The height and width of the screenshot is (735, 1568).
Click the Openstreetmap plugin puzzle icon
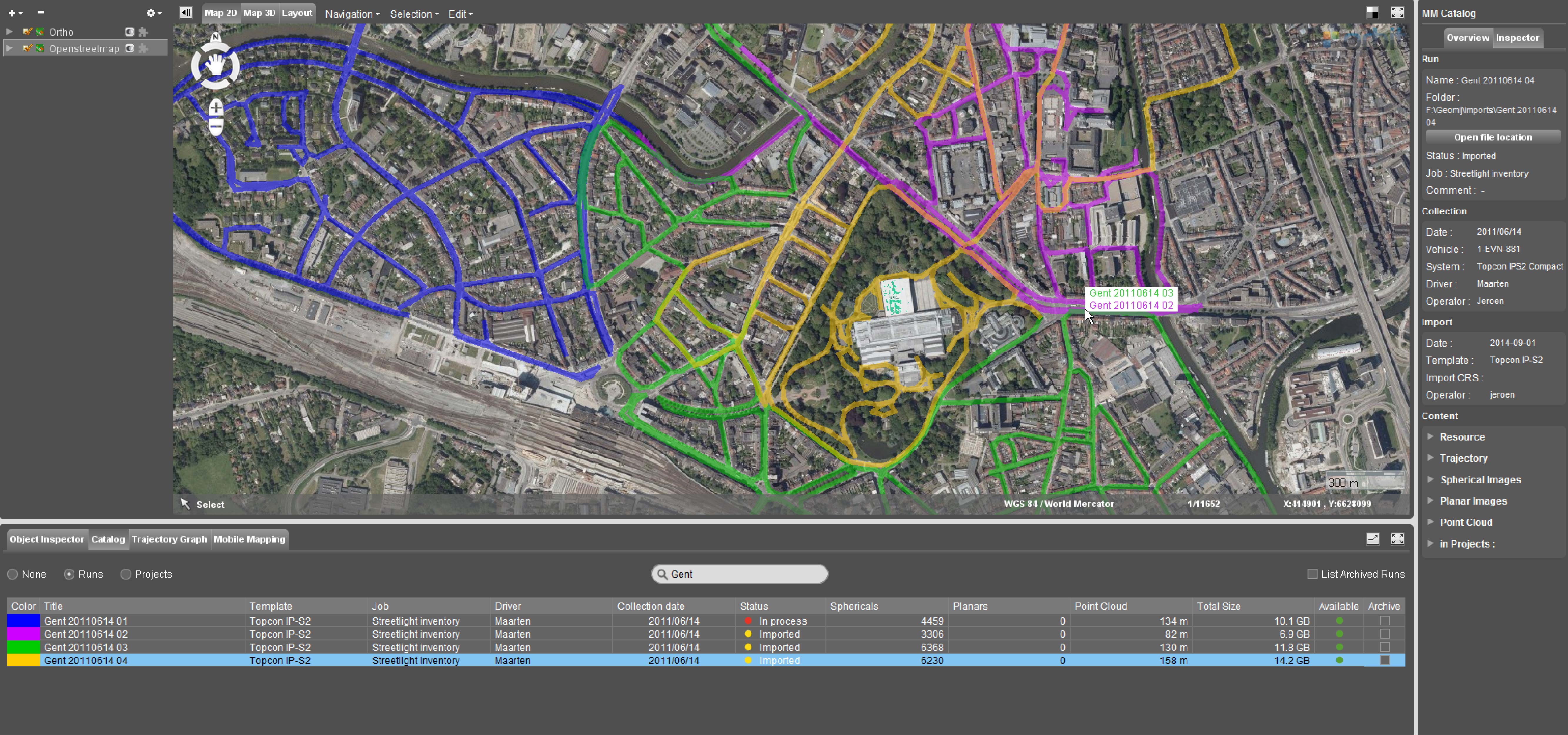coord(143,48)
